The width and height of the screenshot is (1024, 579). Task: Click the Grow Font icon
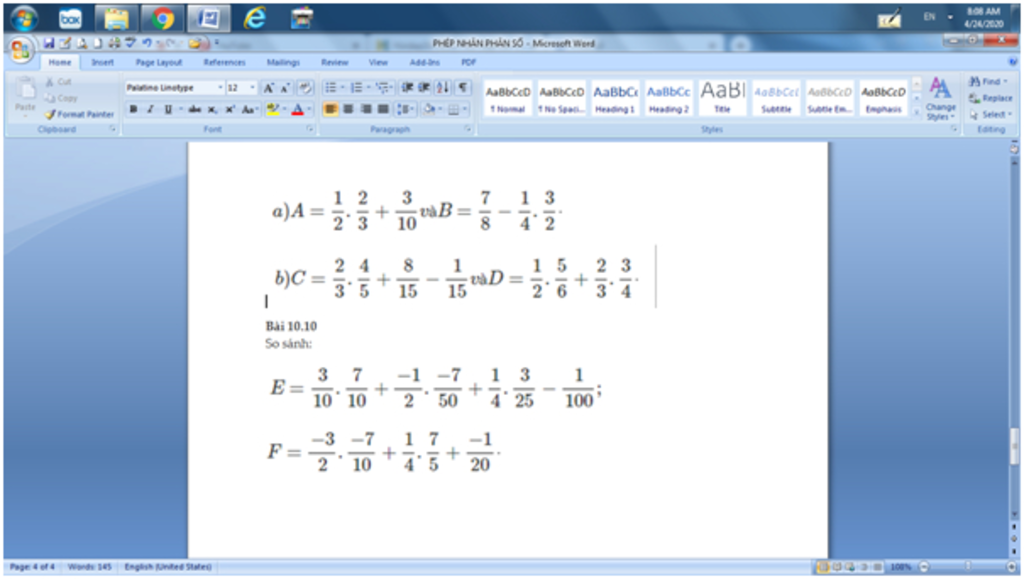pos(268,87)
